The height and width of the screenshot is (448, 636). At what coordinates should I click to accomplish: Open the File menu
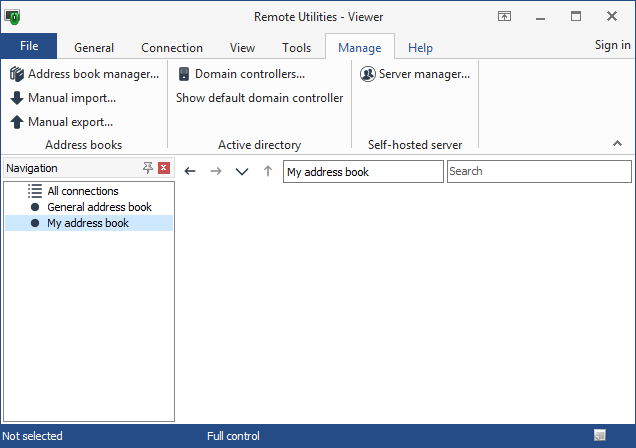tap(29, 46)
